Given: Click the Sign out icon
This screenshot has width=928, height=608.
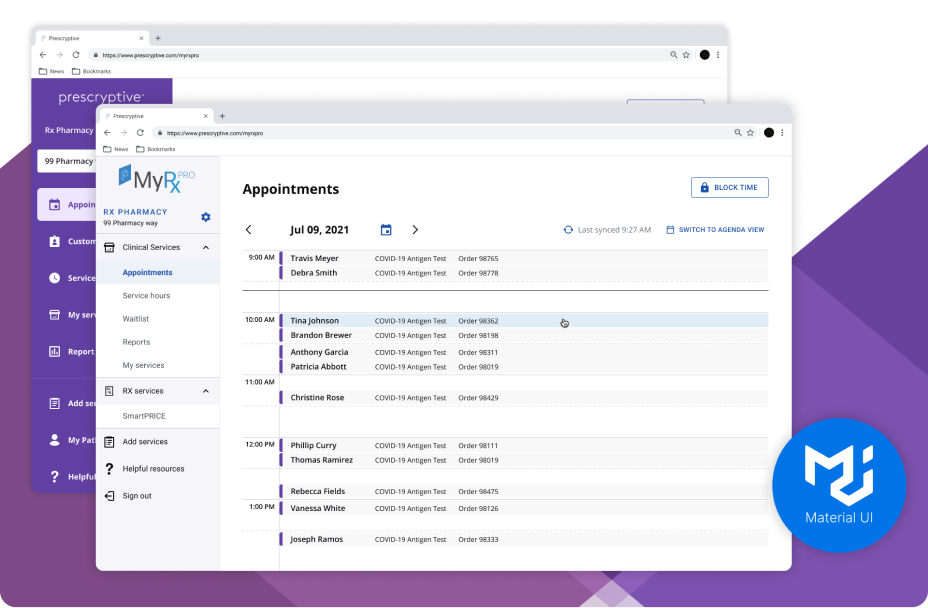Looking at the screenshot, I should pos(109,496).
